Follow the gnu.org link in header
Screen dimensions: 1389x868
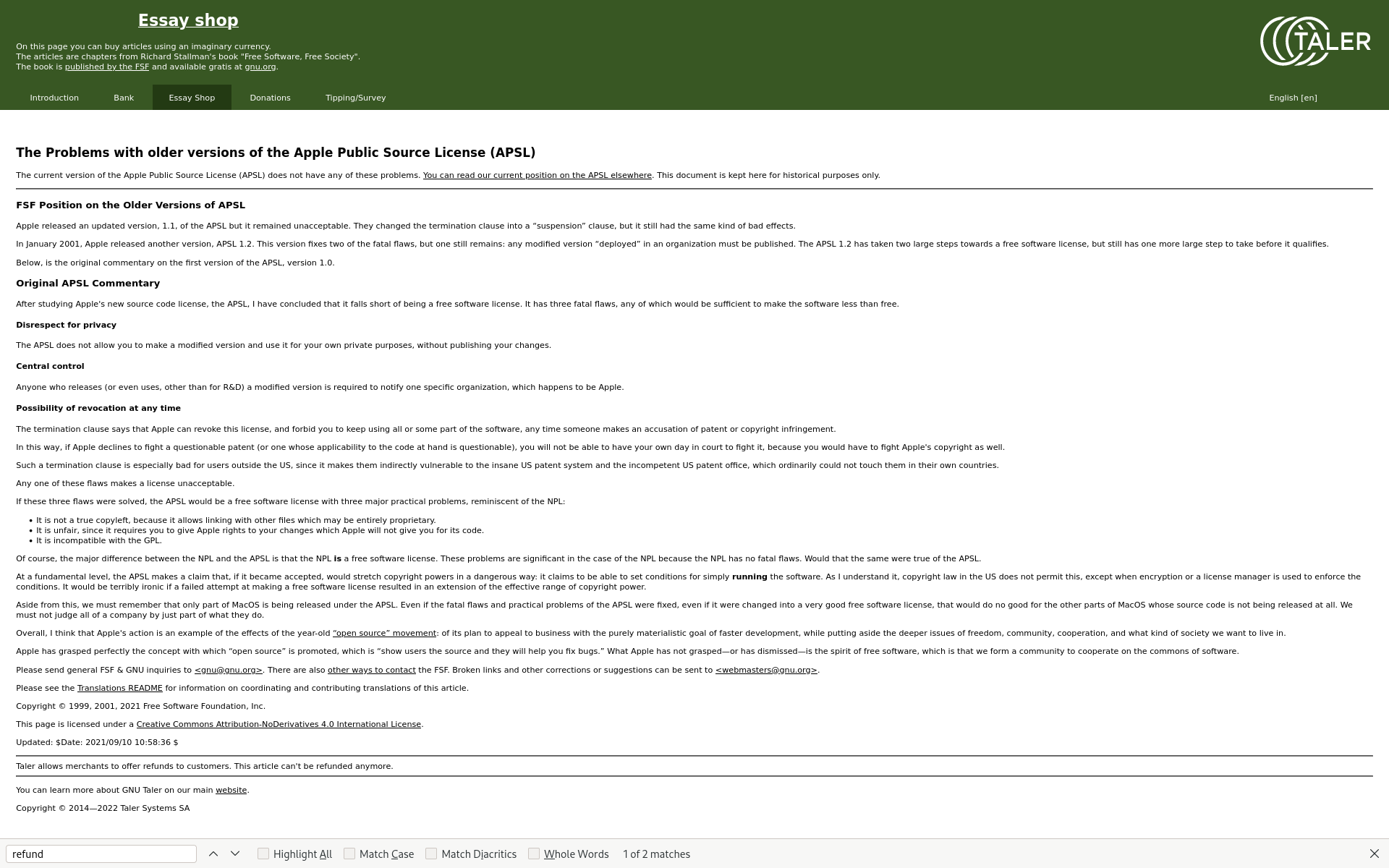pyautogui.click(x=260, y=67)
